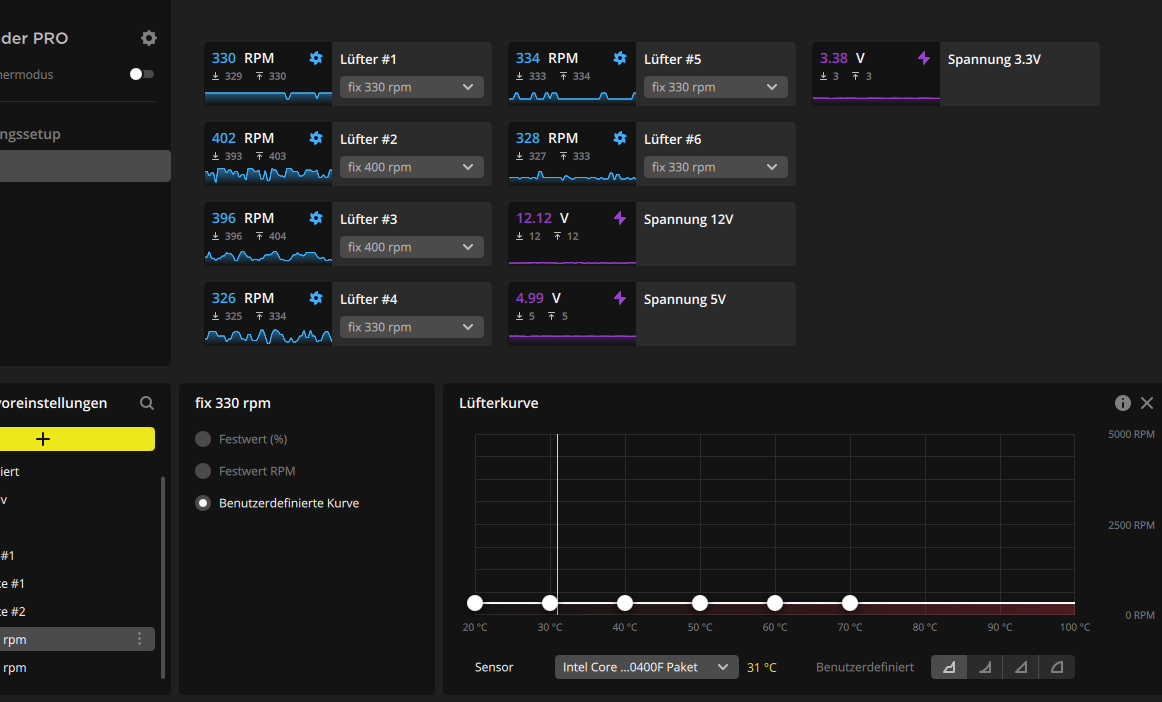Click curve point at 30 °C
Screen dimensions: 1162x702
click(x=550, y=603)
